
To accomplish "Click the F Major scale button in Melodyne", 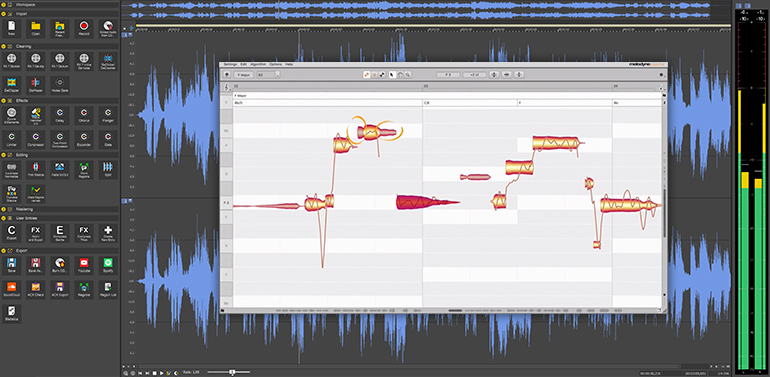I will (x=244, y=75).
